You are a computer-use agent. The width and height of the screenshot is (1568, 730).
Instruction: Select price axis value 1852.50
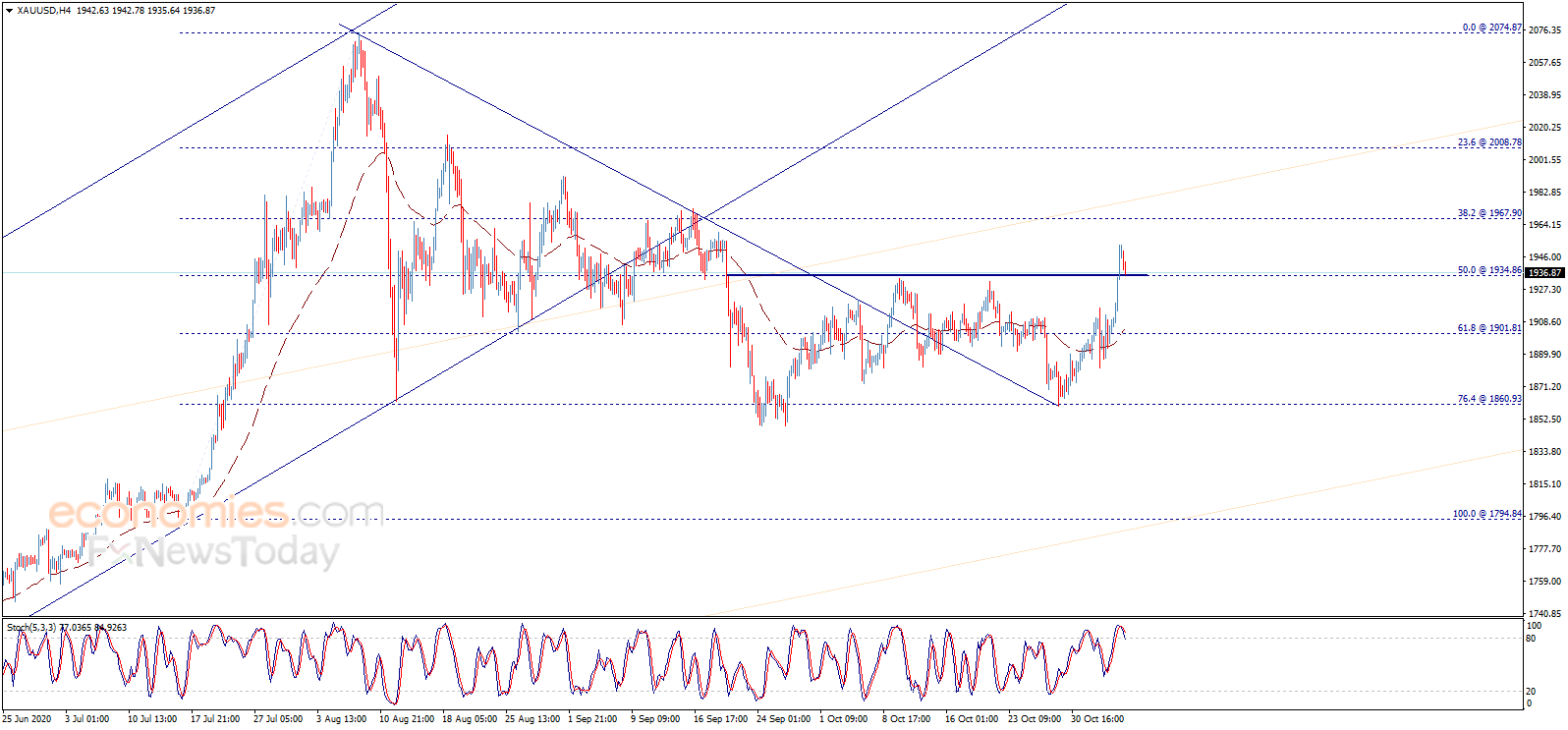[x=1544, y=420]
